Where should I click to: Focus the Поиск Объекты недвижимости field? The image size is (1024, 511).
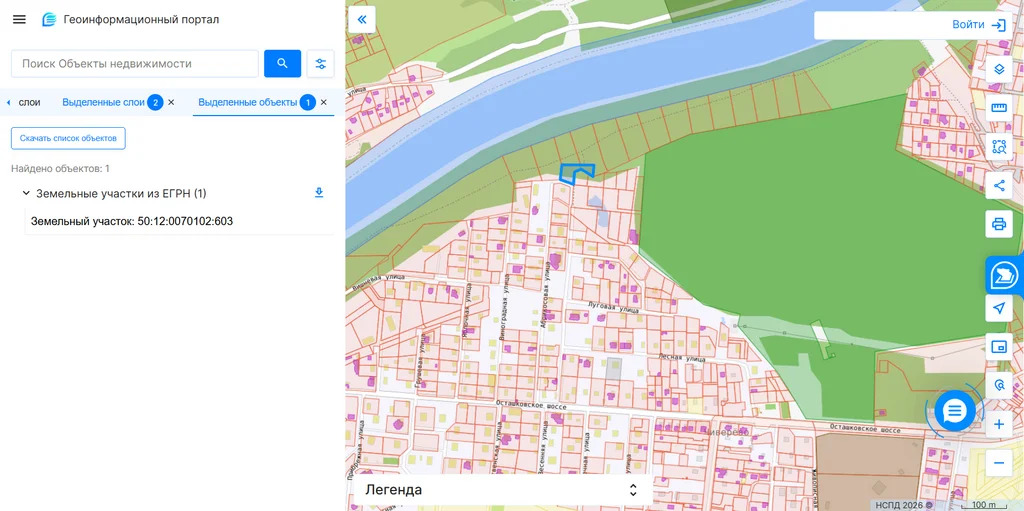click(x=135, y=64)
